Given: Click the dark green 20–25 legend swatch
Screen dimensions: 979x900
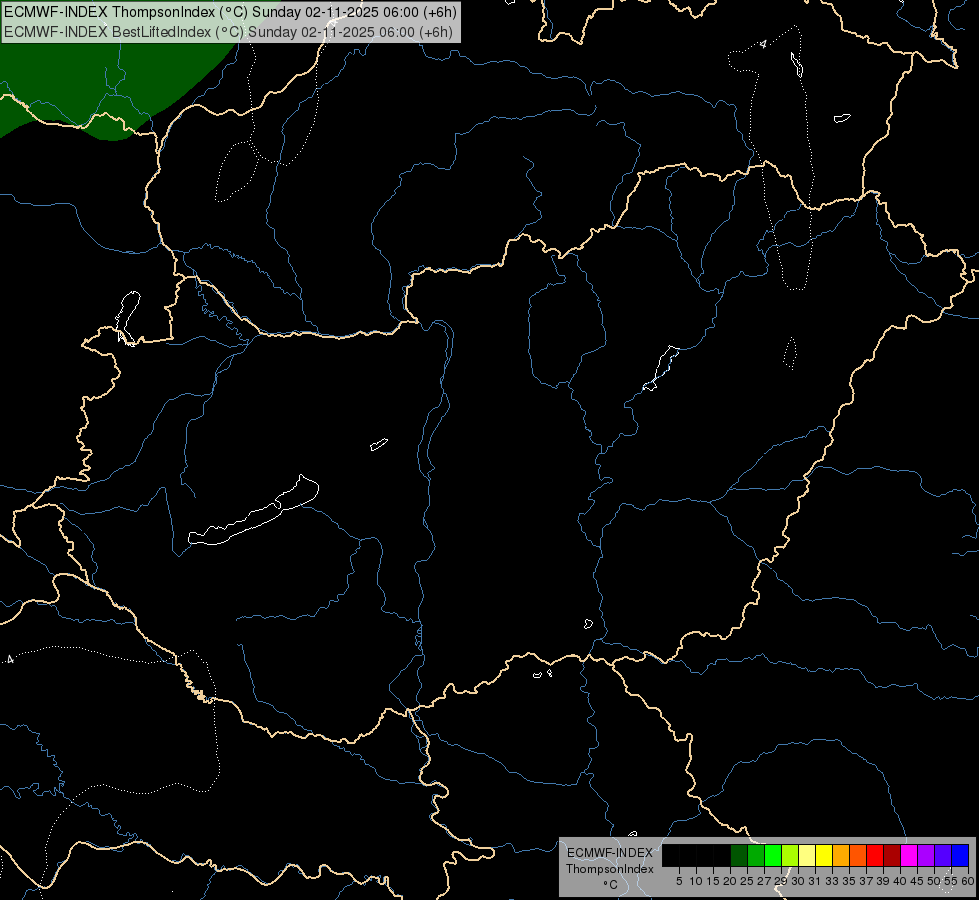Looking at the screenshot, I should (x=739, y=855).
